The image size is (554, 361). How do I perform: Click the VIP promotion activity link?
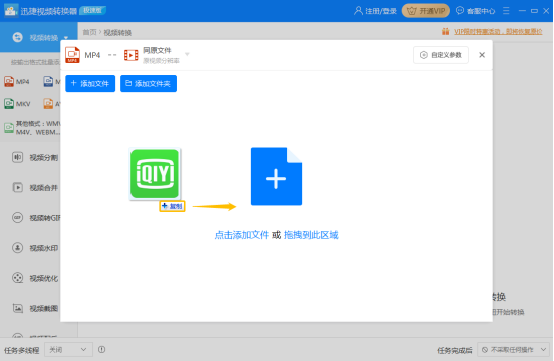pos(498,32)
